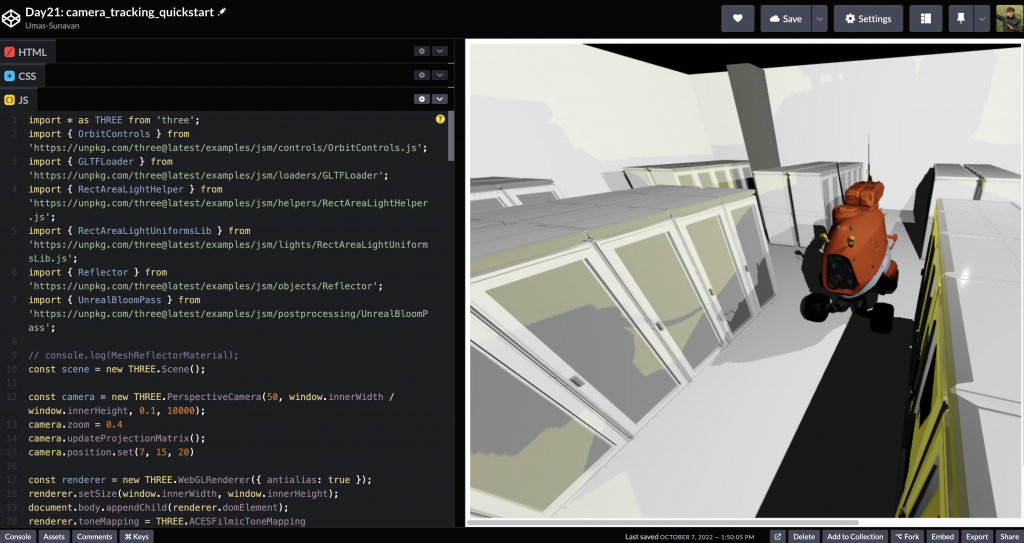Open the Console panel

(18, 536)
